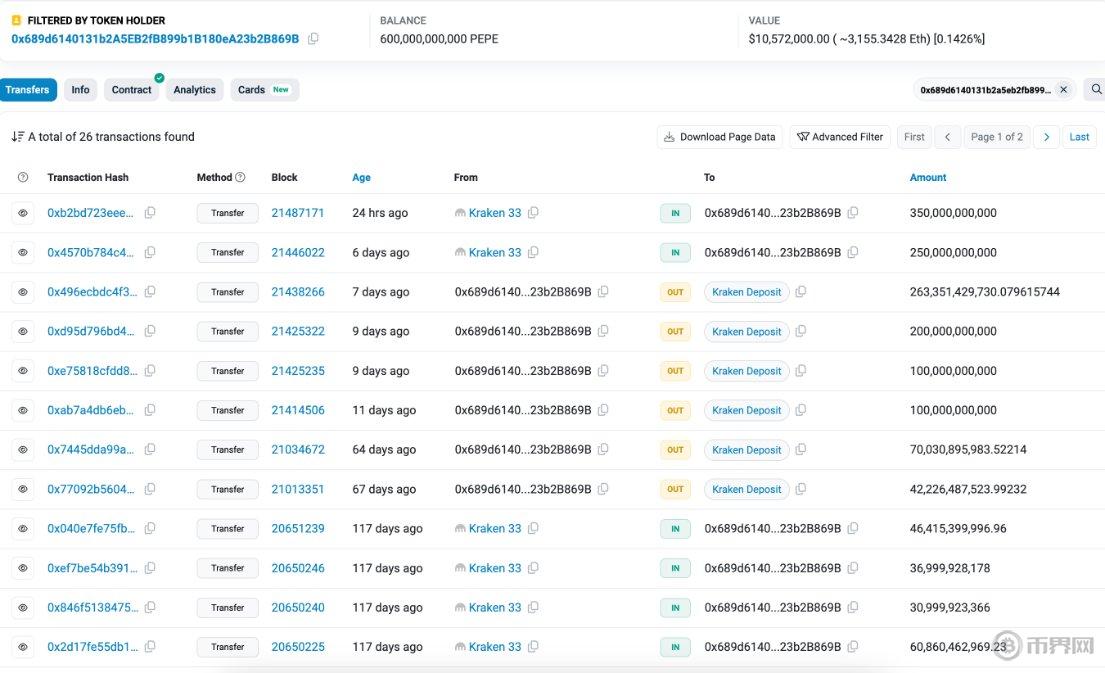The height and width of the screenshot is (673, 1105).
Task: Switch to the Analytics tab
Action: tap(194, 90)
